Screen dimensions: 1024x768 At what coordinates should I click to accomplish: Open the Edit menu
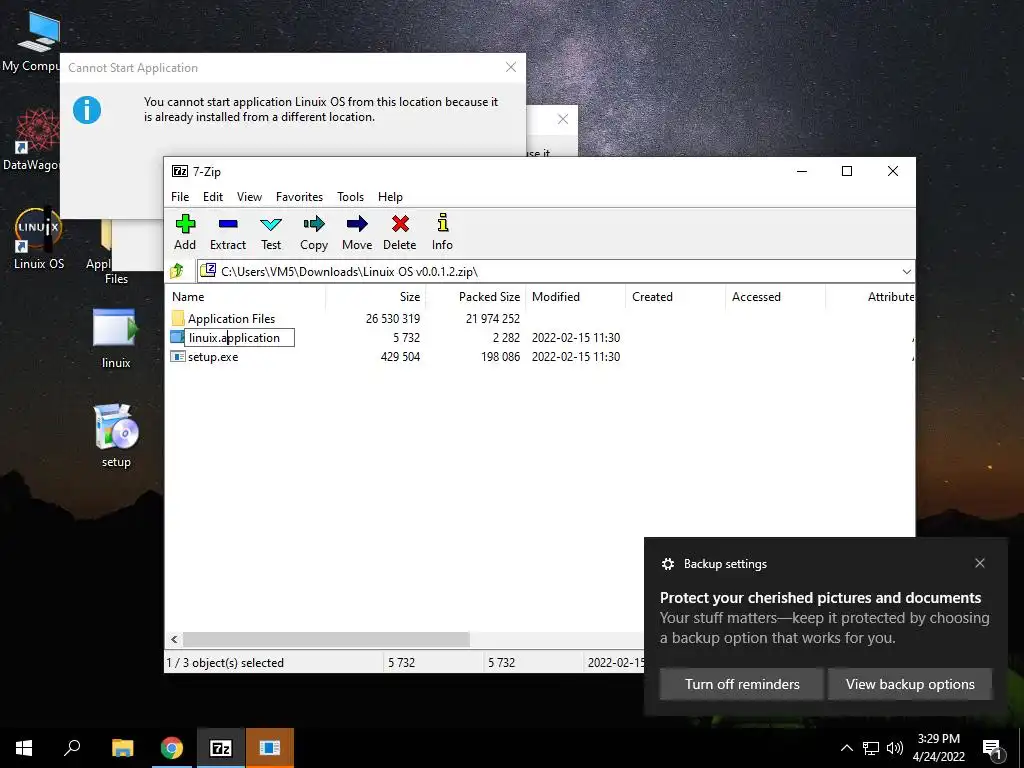[x=213, y=197]
